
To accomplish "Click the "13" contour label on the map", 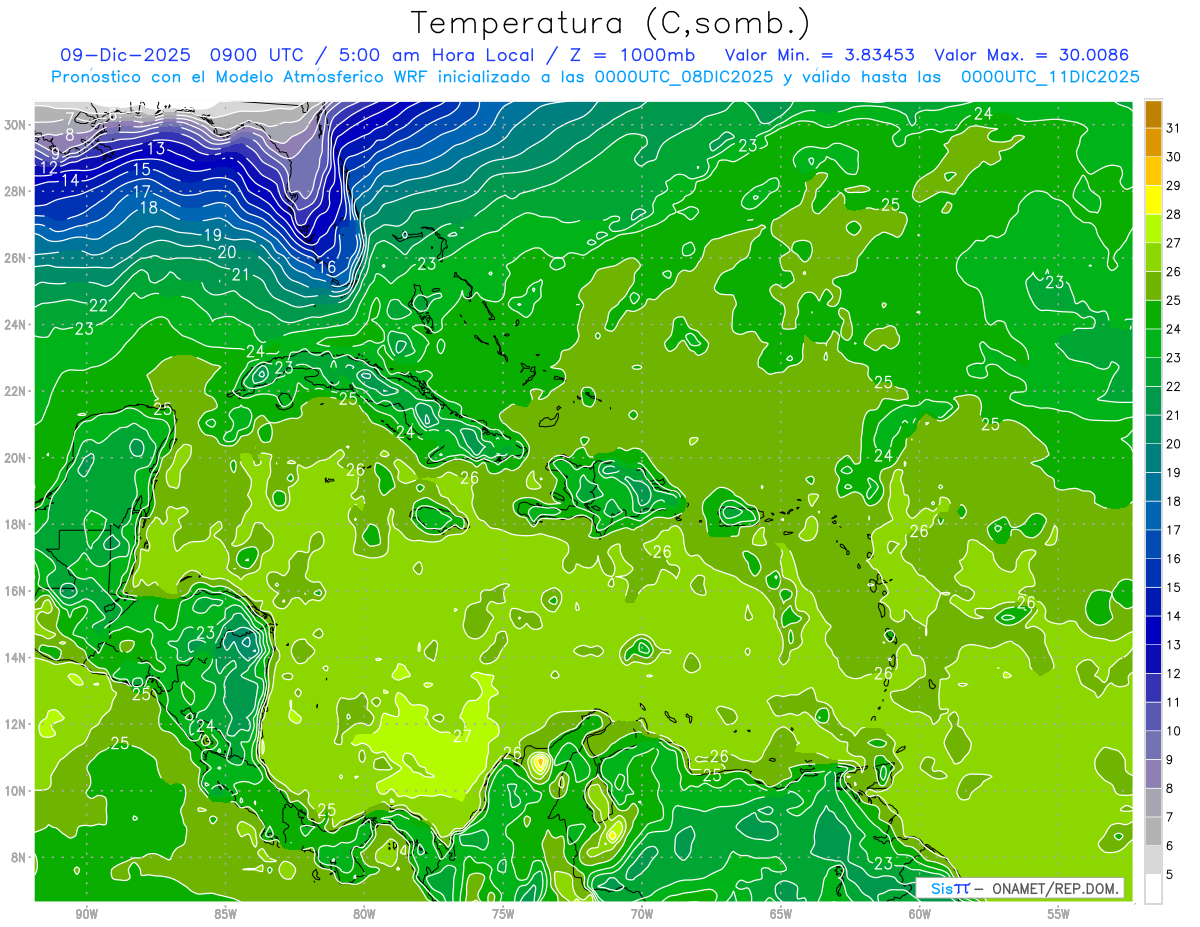I will (156, 148).
